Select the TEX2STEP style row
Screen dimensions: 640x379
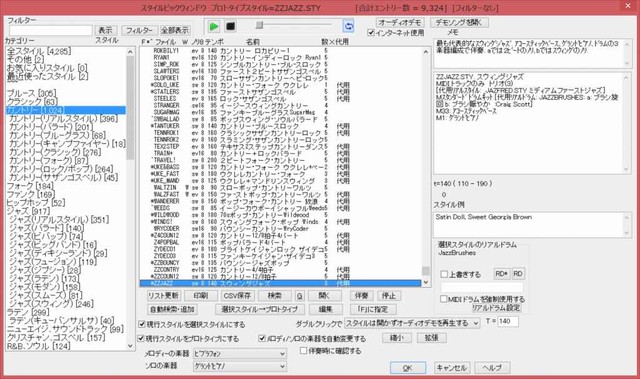coord(280,146)
